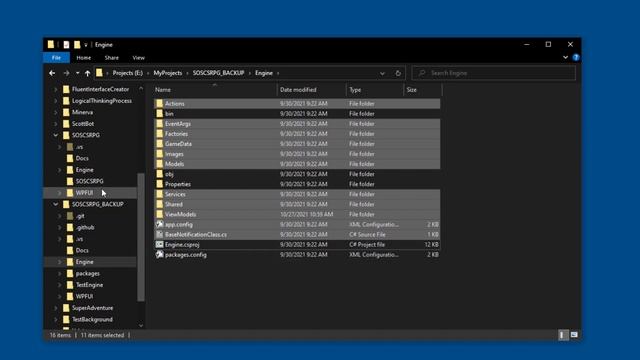Select the obj folder icon
This screenshot has width=640, height=360.
coord(159,174)
